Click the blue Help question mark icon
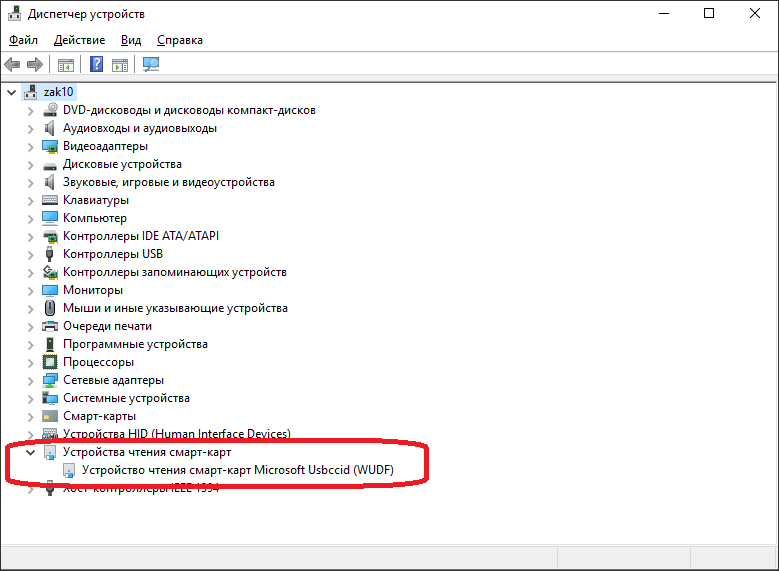 tap(97, 65)
